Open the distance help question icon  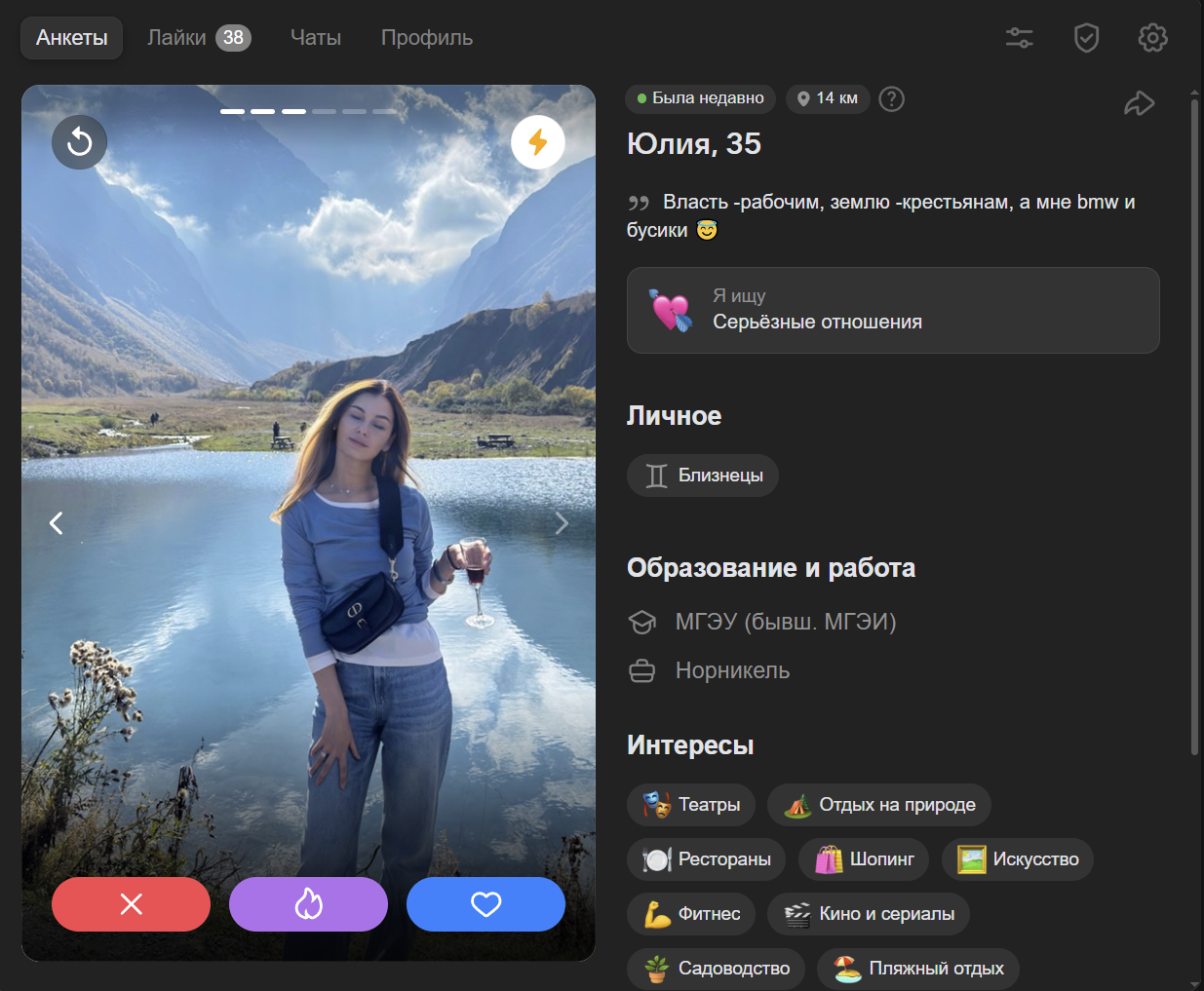click(891, 98)
